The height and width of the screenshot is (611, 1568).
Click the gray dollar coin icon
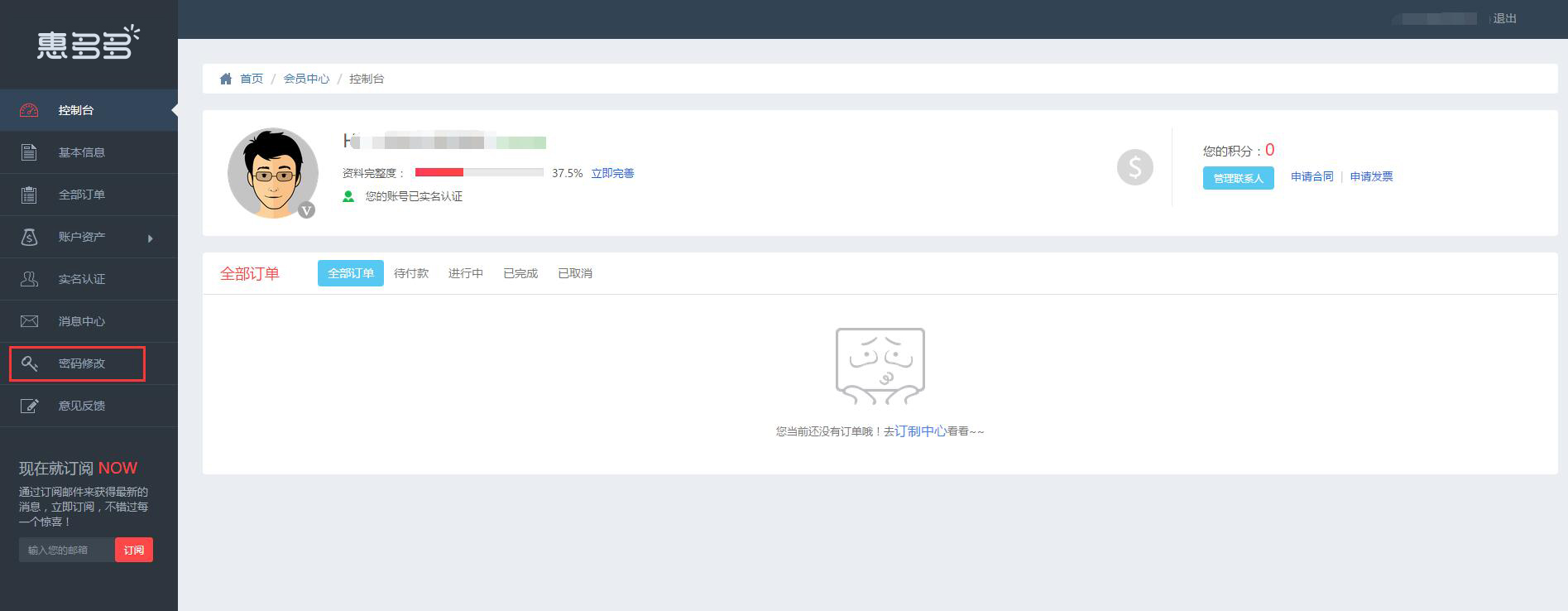[1134, 167]
